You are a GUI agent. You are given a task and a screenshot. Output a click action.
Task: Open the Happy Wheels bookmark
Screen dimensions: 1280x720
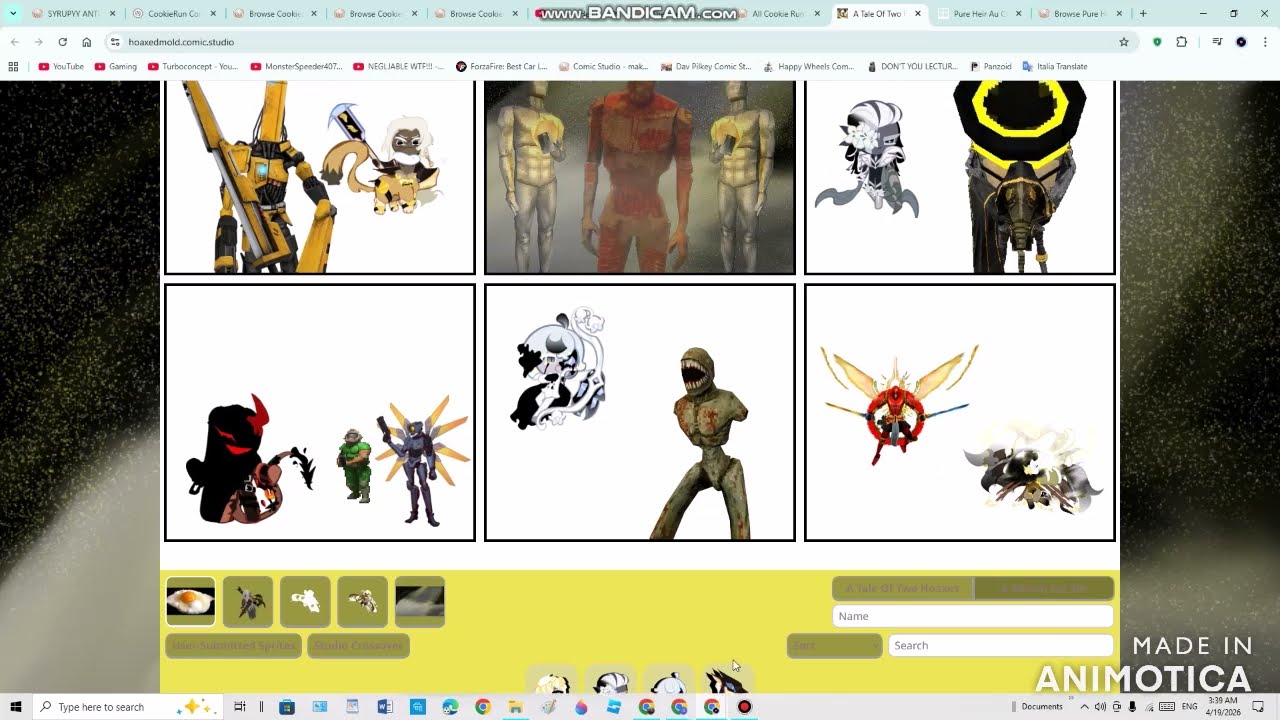808,66
